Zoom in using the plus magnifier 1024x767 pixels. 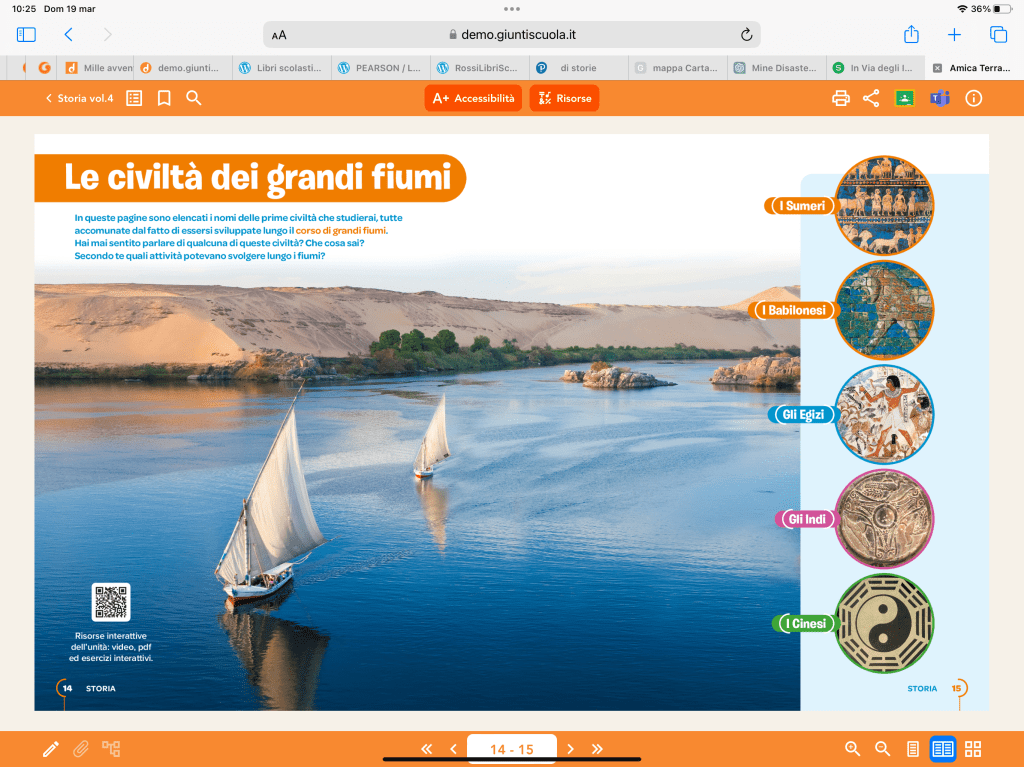(x=852, y=749)
